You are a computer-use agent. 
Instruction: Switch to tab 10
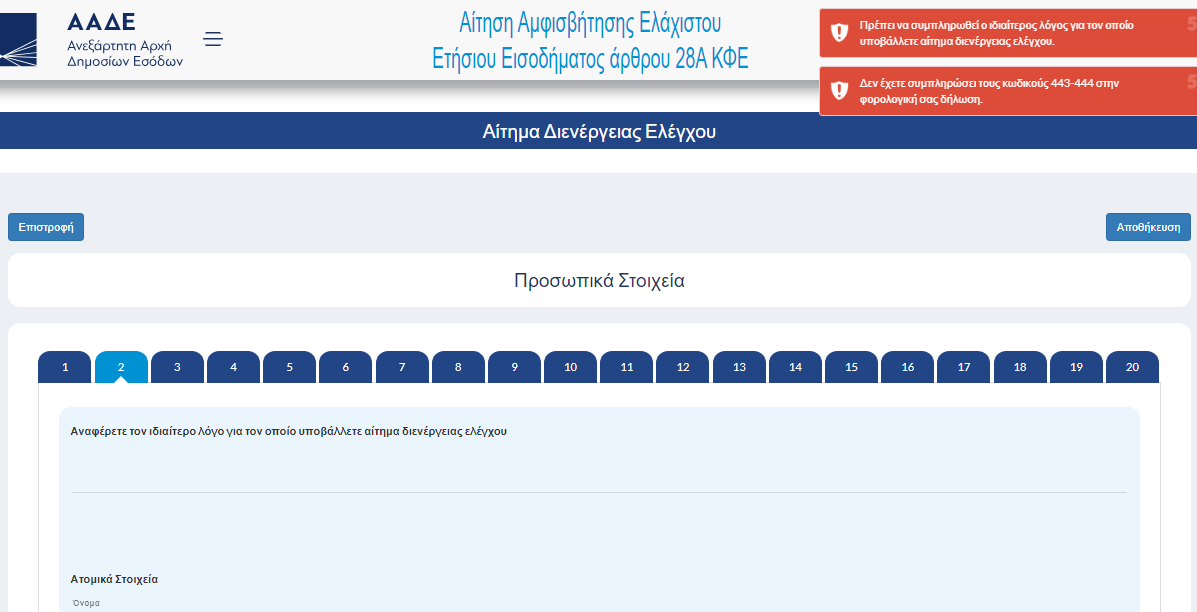coord(570,367)
